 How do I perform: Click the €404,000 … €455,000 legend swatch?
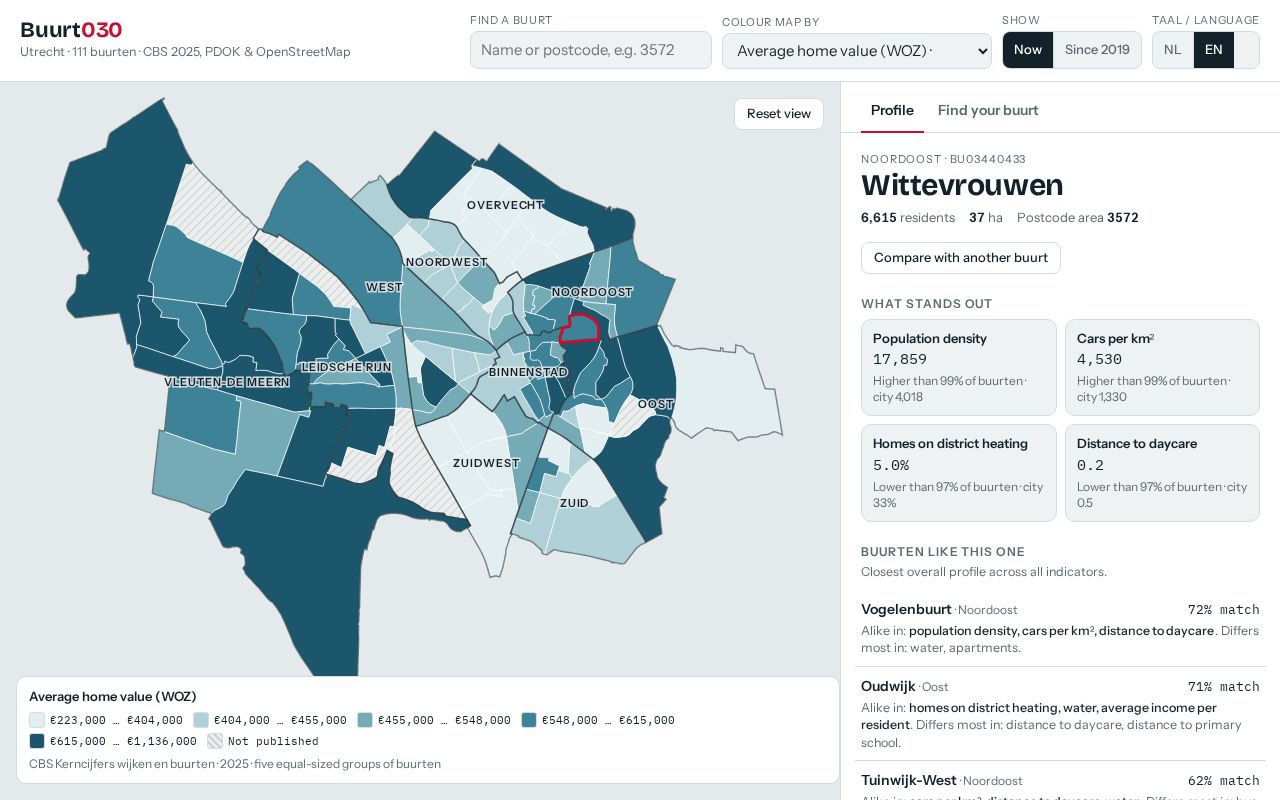pos(201,720)
